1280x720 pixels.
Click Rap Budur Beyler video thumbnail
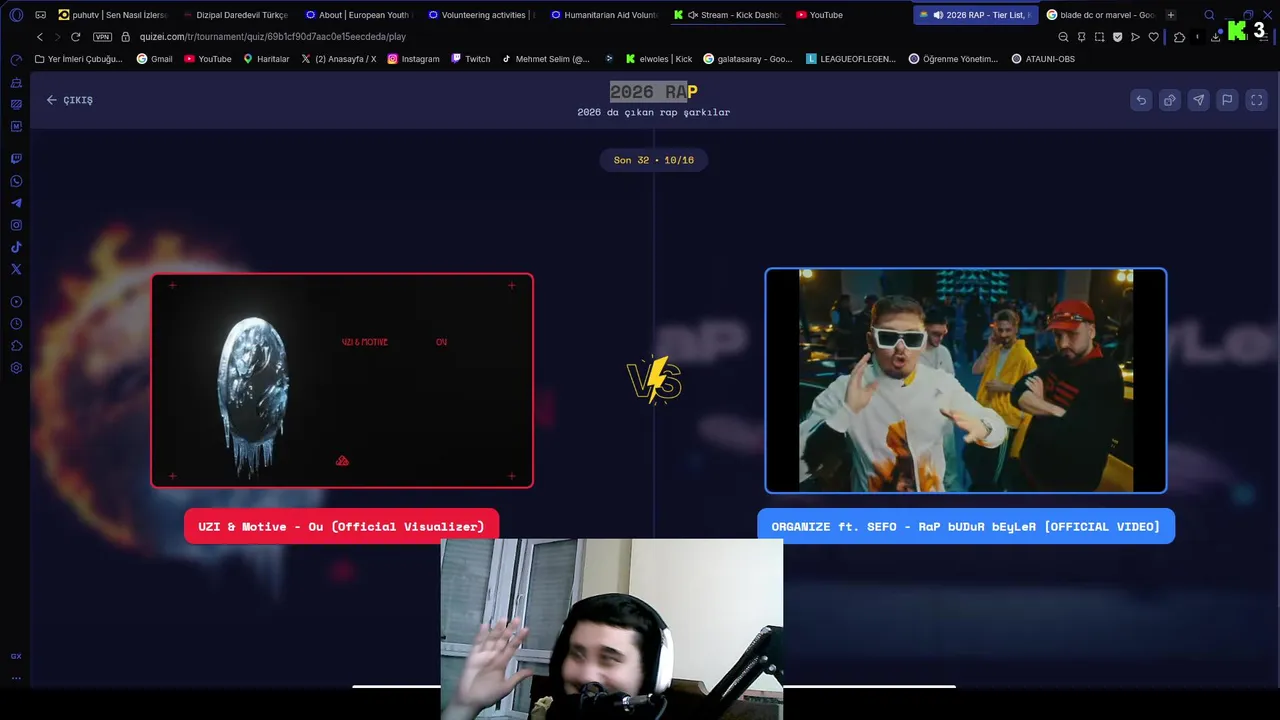pos(966,380)
